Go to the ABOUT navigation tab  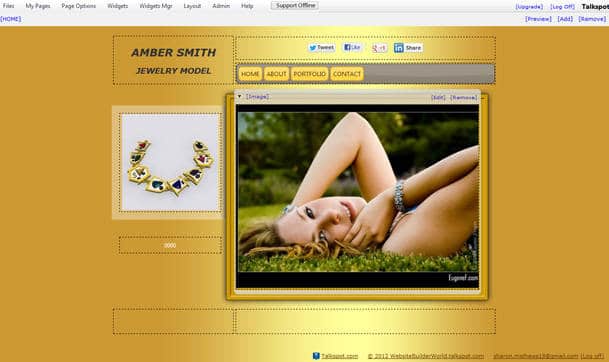(x=277, y=74)
